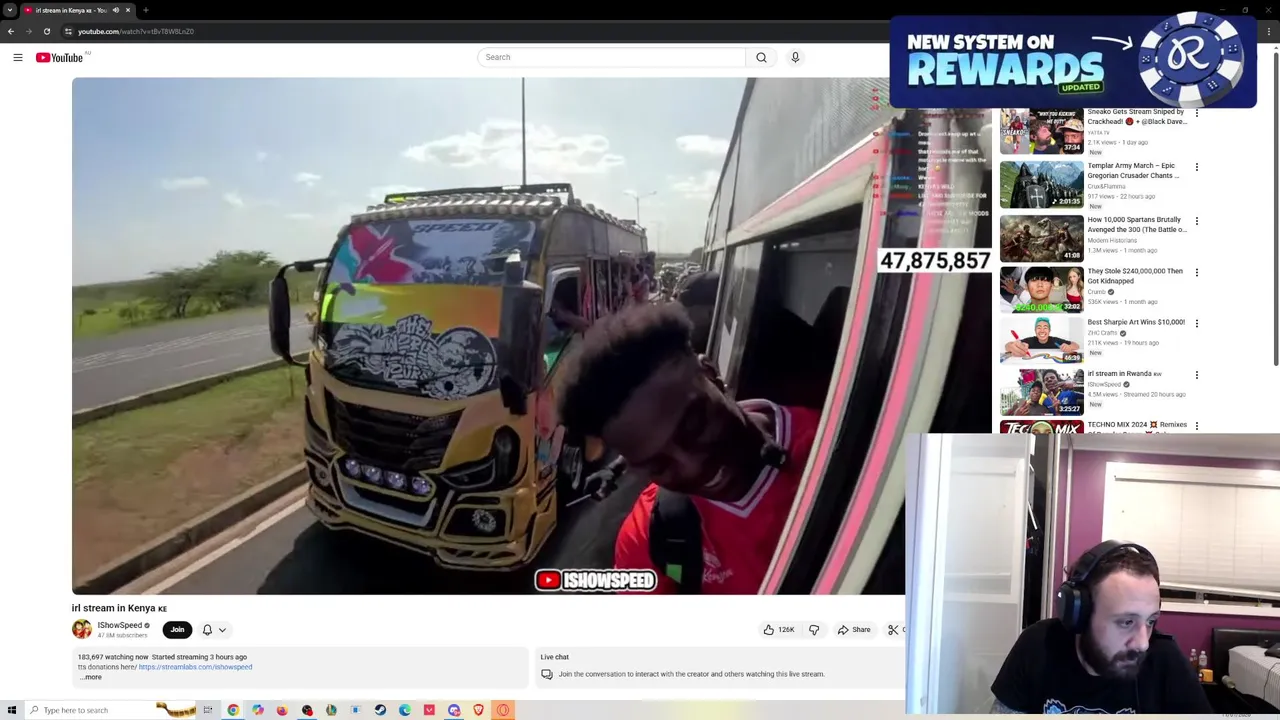Open a new browser tab

click(x=146, y=10)
